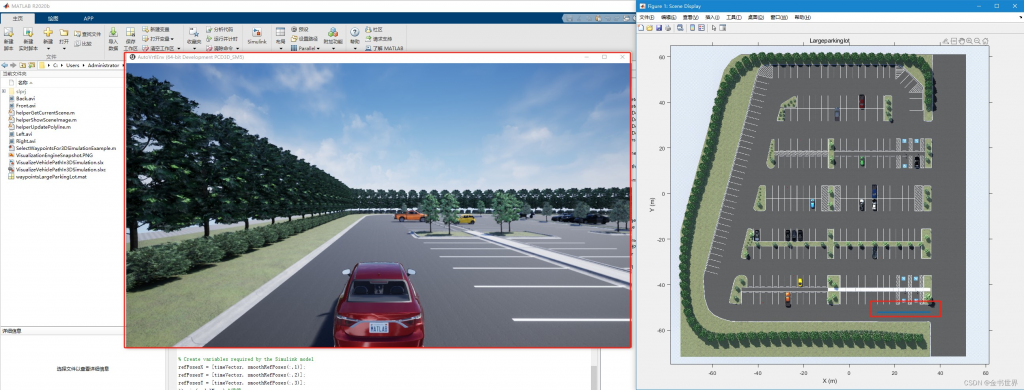Toggle the Insert Colorbar toolbar button
The height and width of the screenshot is (390, 1024).
692,28
